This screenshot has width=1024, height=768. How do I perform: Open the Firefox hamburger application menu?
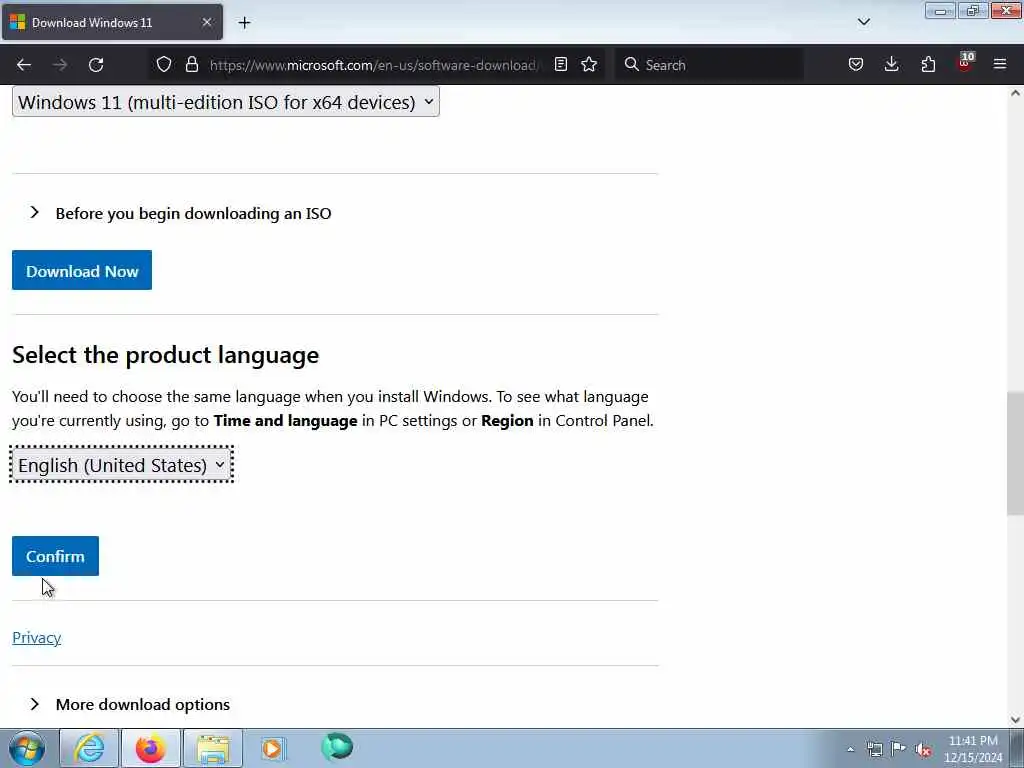pos(1000,64)
